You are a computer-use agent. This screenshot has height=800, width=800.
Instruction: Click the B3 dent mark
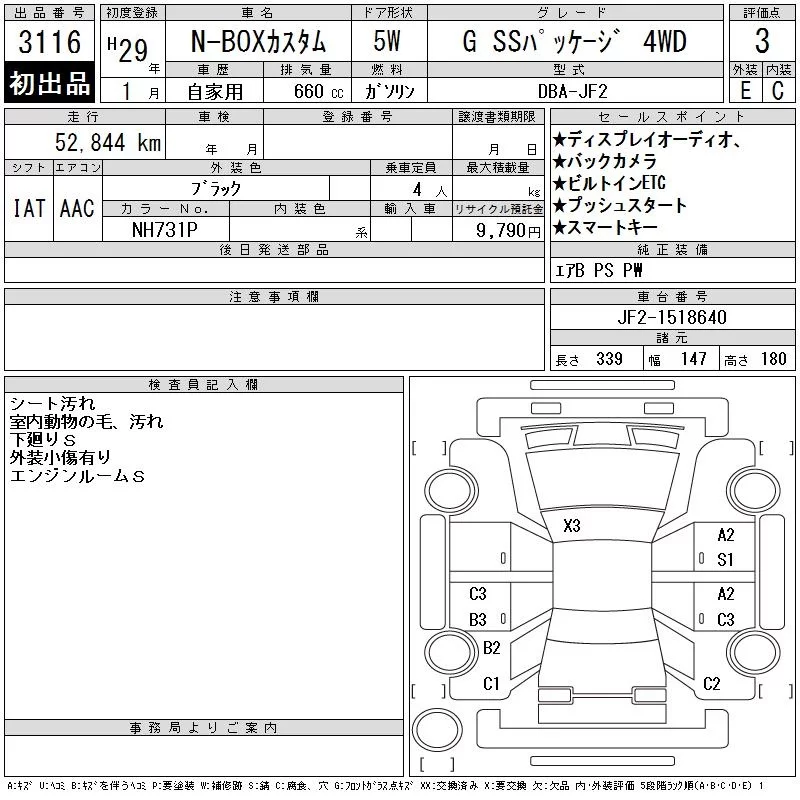tap(478, 620)
